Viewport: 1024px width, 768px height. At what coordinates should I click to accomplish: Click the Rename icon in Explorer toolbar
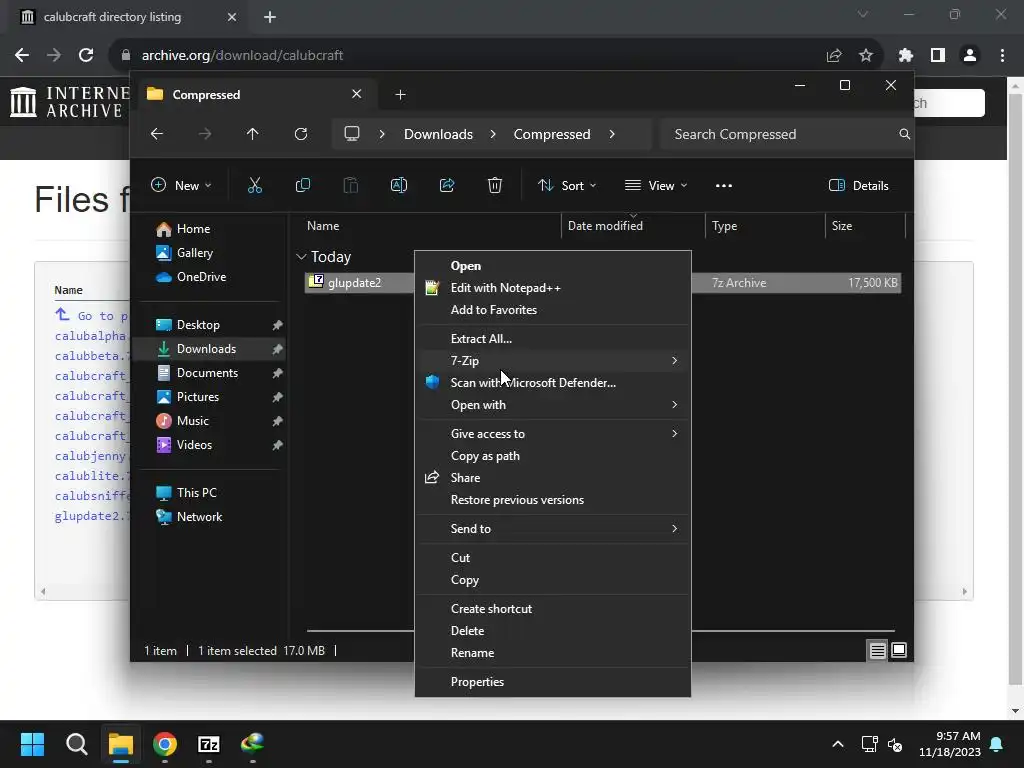[x=398, y=185]
